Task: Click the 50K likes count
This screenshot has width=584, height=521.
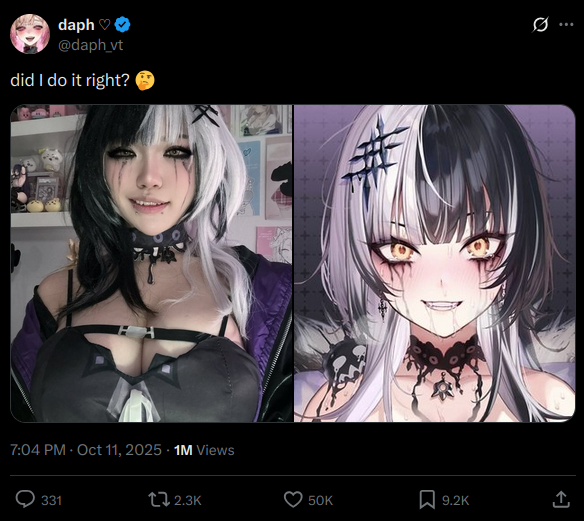Action: 320,500
